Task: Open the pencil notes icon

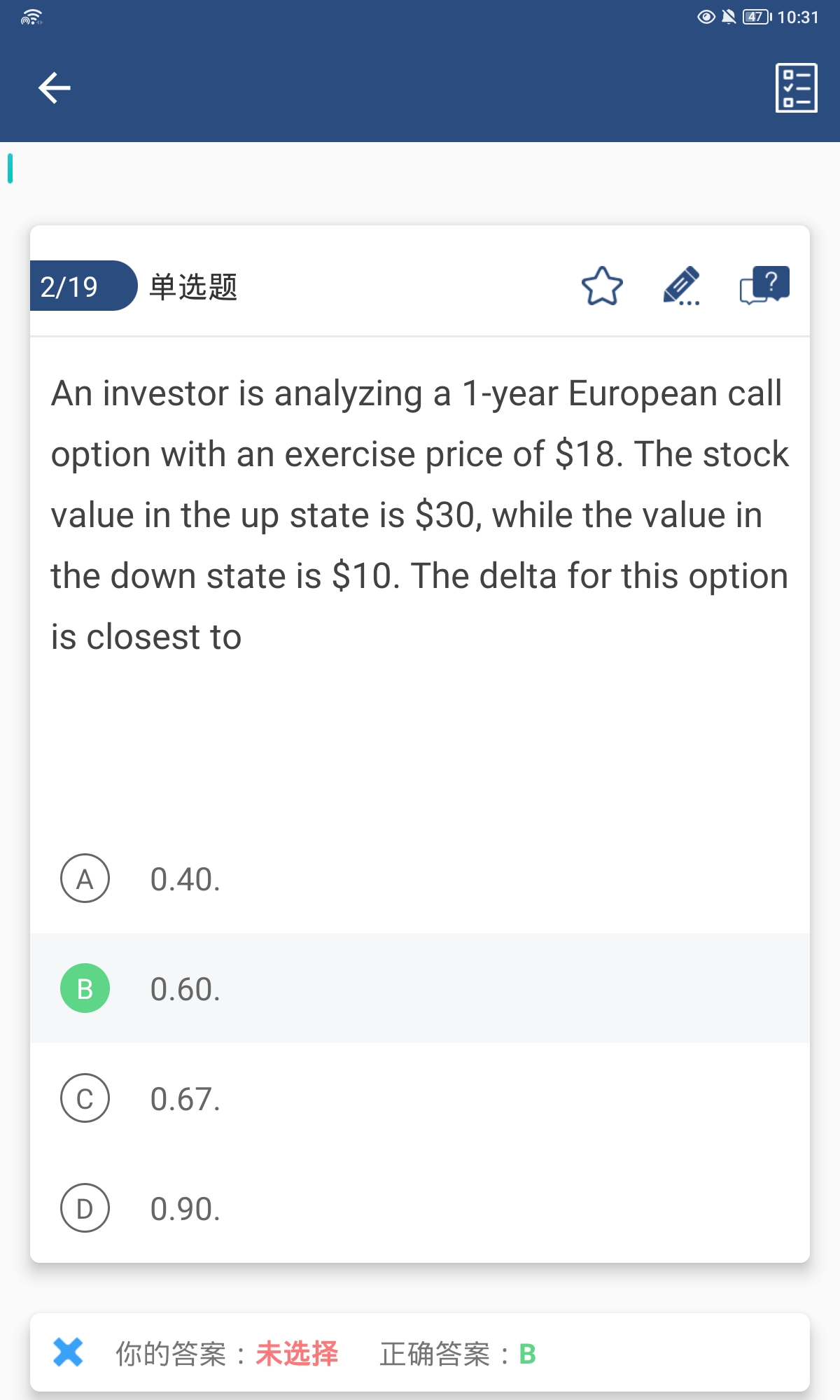Action: click(681, 286)
